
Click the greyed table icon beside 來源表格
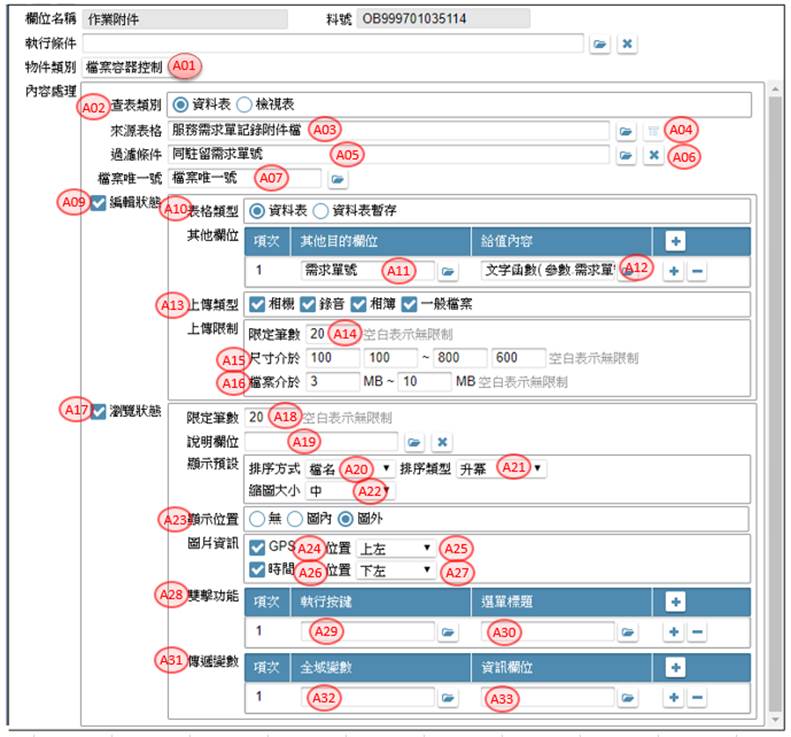(x=653, y=131)
